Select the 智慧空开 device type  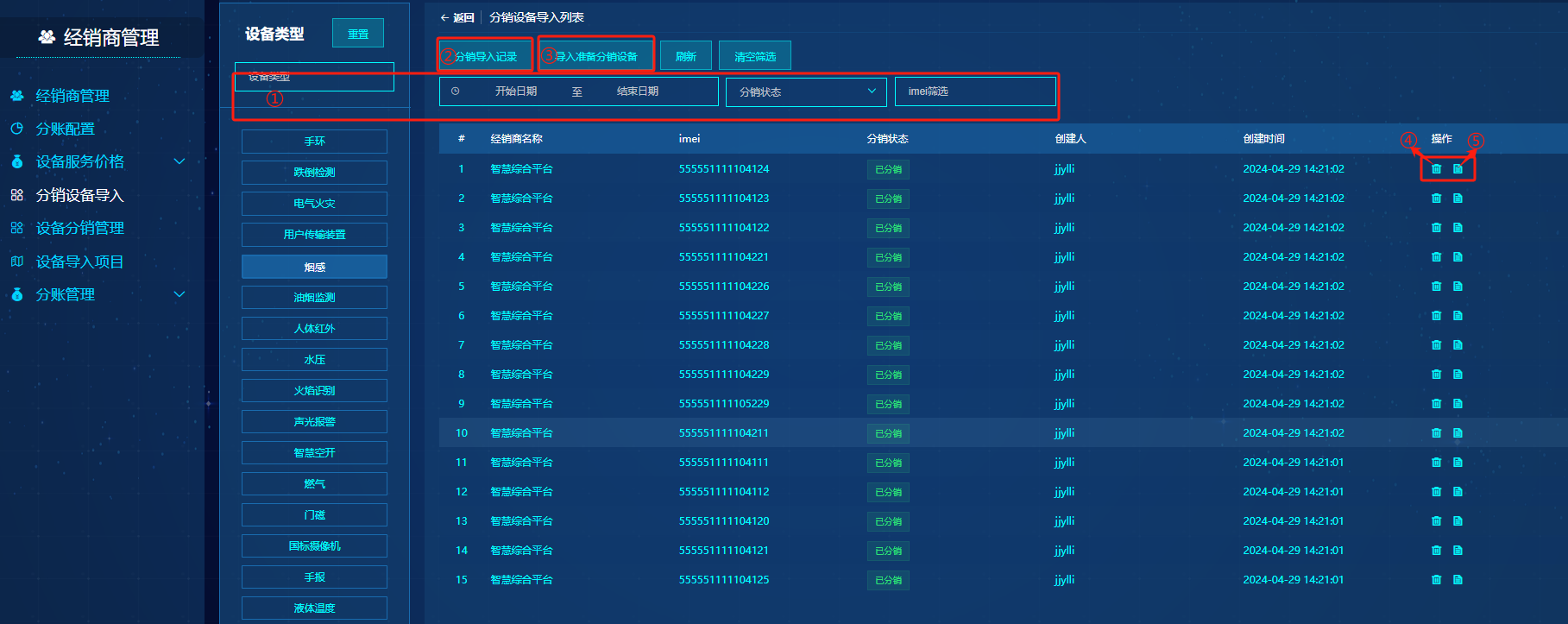[x=314, y=453]
